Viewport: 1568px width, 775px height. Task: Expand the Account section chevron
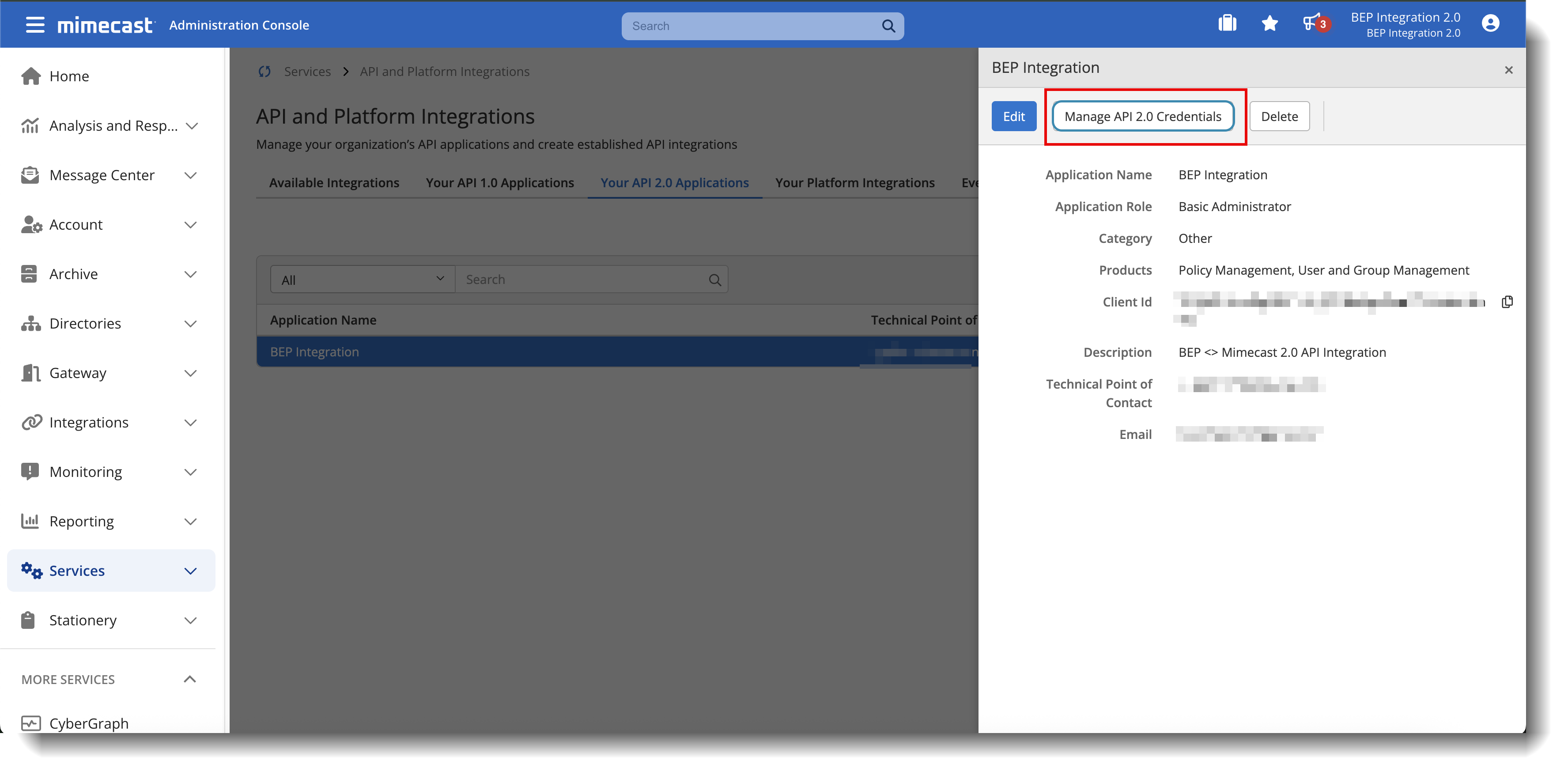coord(190,225)
